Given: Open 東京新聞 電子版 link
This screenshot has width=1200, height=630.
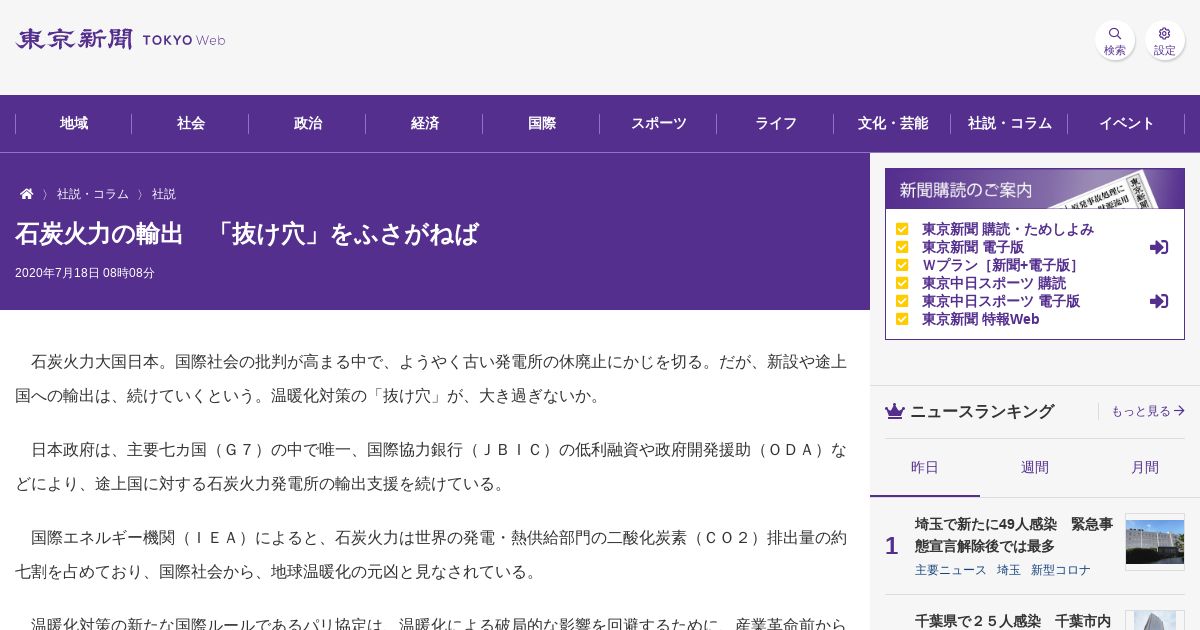Looking at the screenshot, I should pyautogui.click(x=973, y=247).
